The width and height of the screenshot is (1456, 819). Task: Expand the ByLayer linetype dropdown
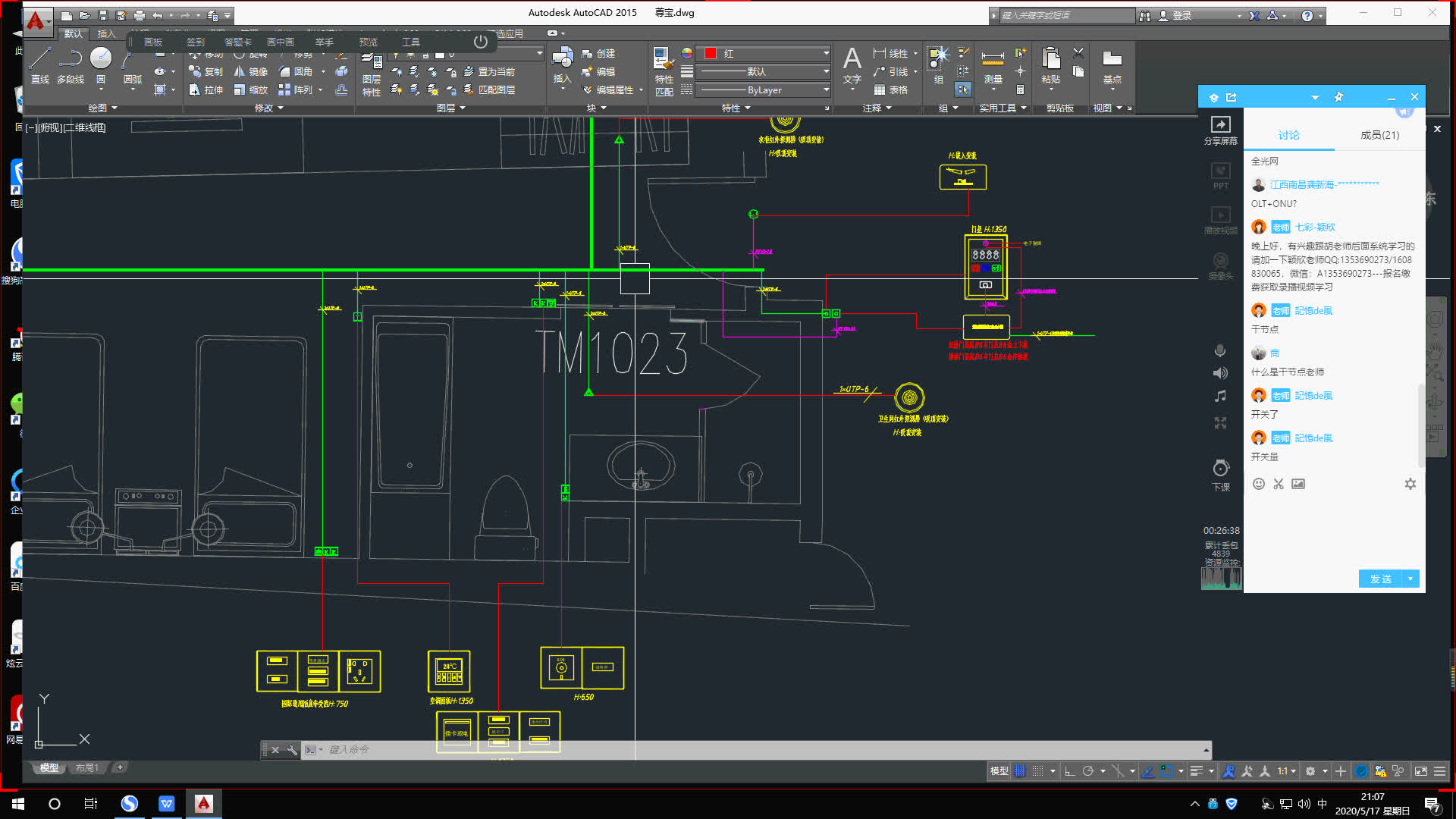826,89
